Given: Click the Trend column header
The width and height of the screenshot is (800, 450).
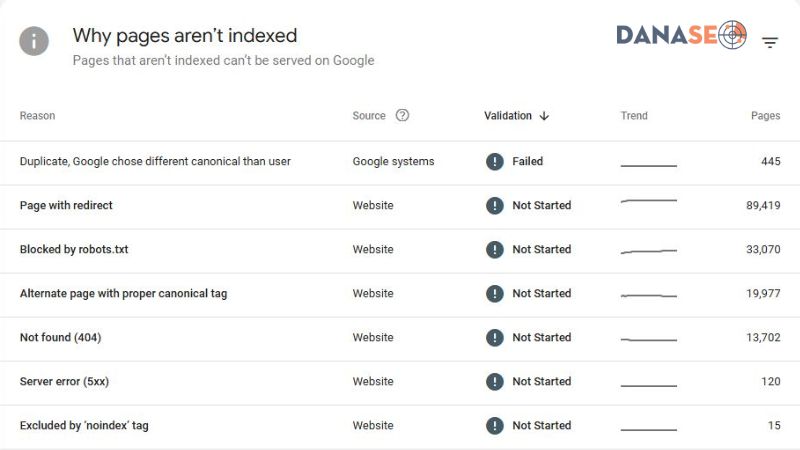Looking at the screenshot, I should [634, 116].
